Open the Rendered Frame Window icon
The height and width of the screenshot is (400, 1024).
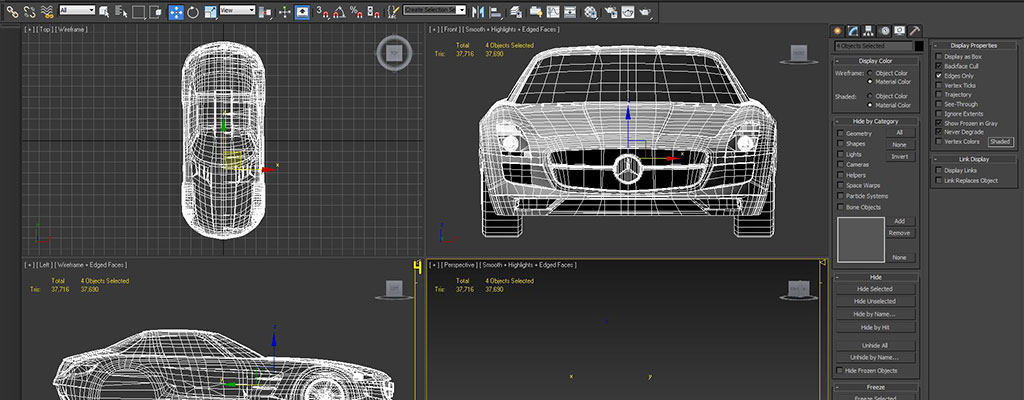point(628,12)
